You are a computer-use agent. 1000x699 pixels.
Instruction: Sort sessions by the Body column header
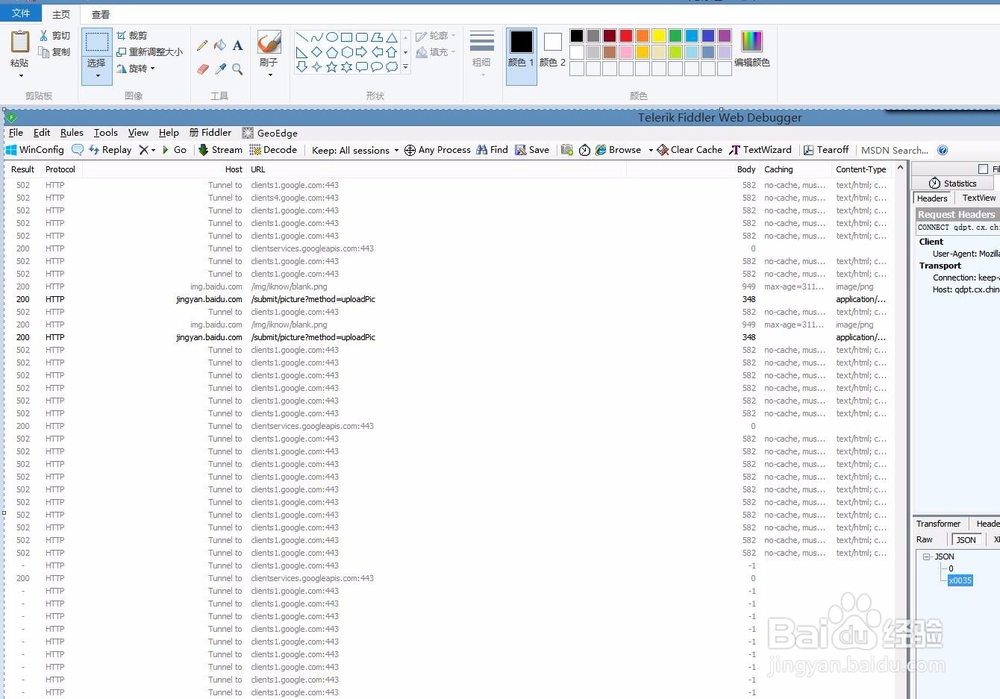(746, 169)
